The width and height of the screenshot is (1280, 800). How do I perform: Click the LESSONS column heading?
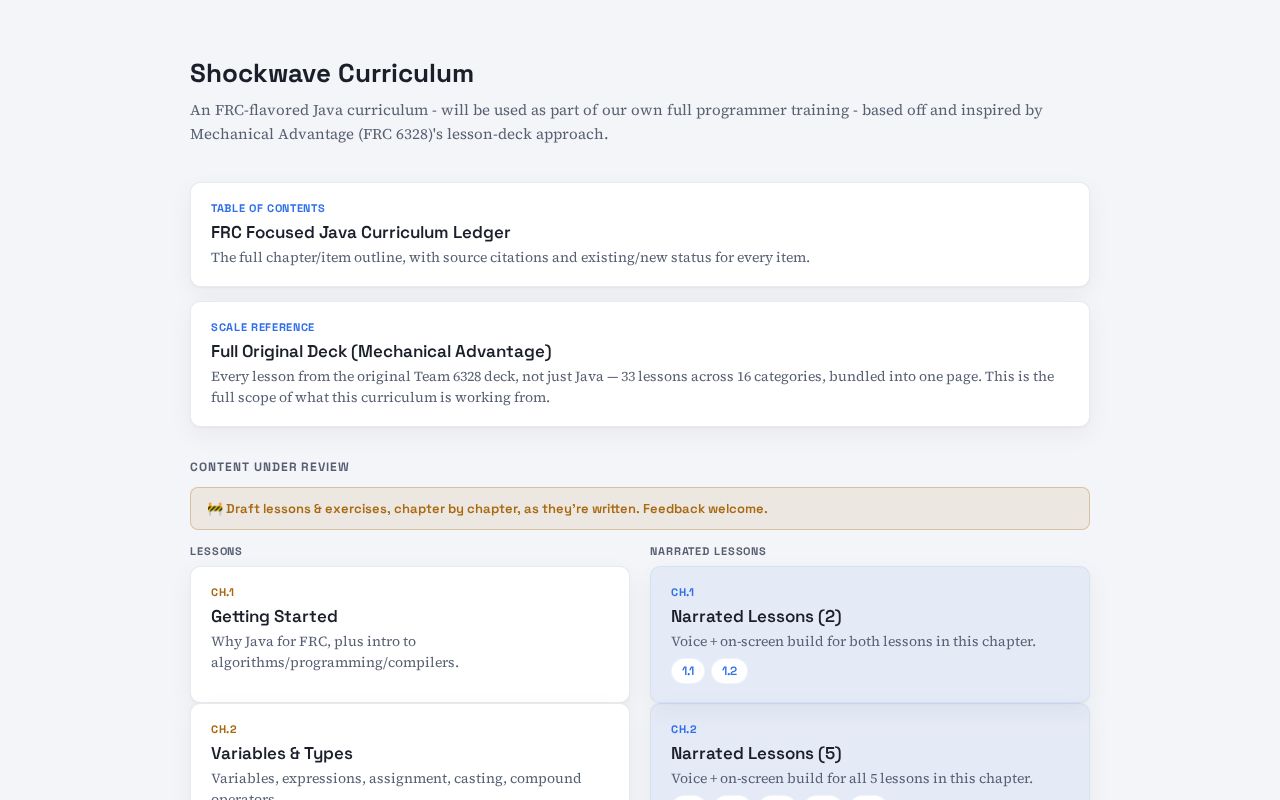pyautogui.click(x=216, y=551)
